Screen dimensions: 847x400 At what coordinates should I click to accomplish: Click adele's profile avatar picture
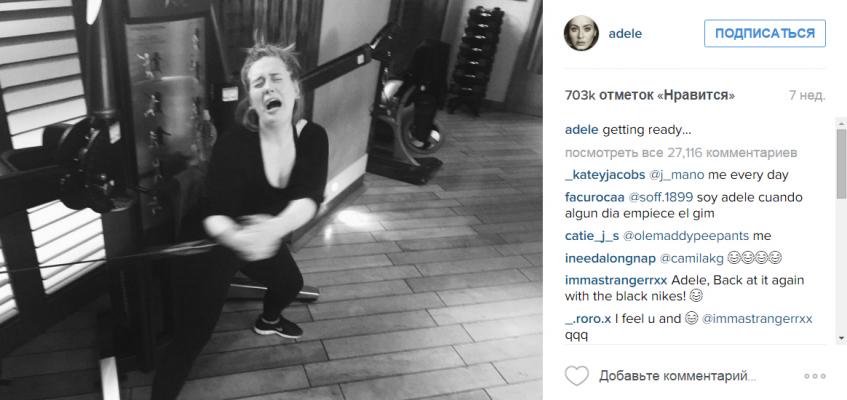[x=581, y=34]
